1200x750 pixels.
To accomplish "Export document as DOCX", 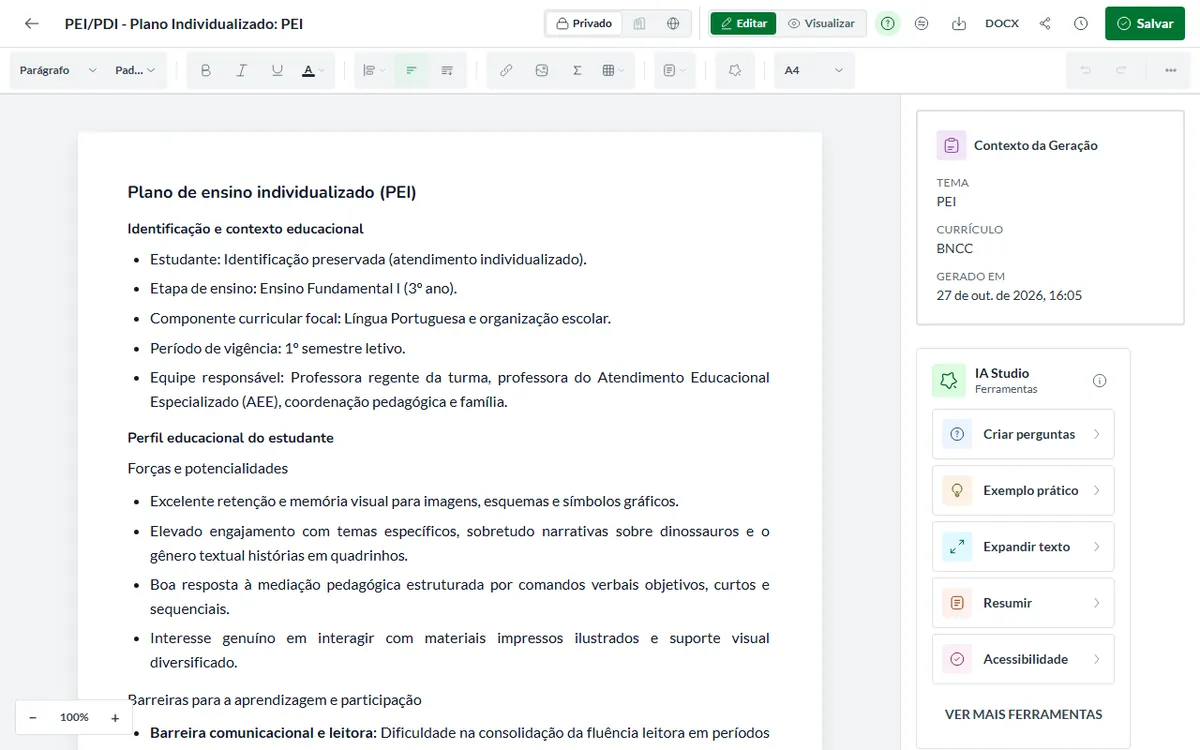I will [x=1002, y=23].
